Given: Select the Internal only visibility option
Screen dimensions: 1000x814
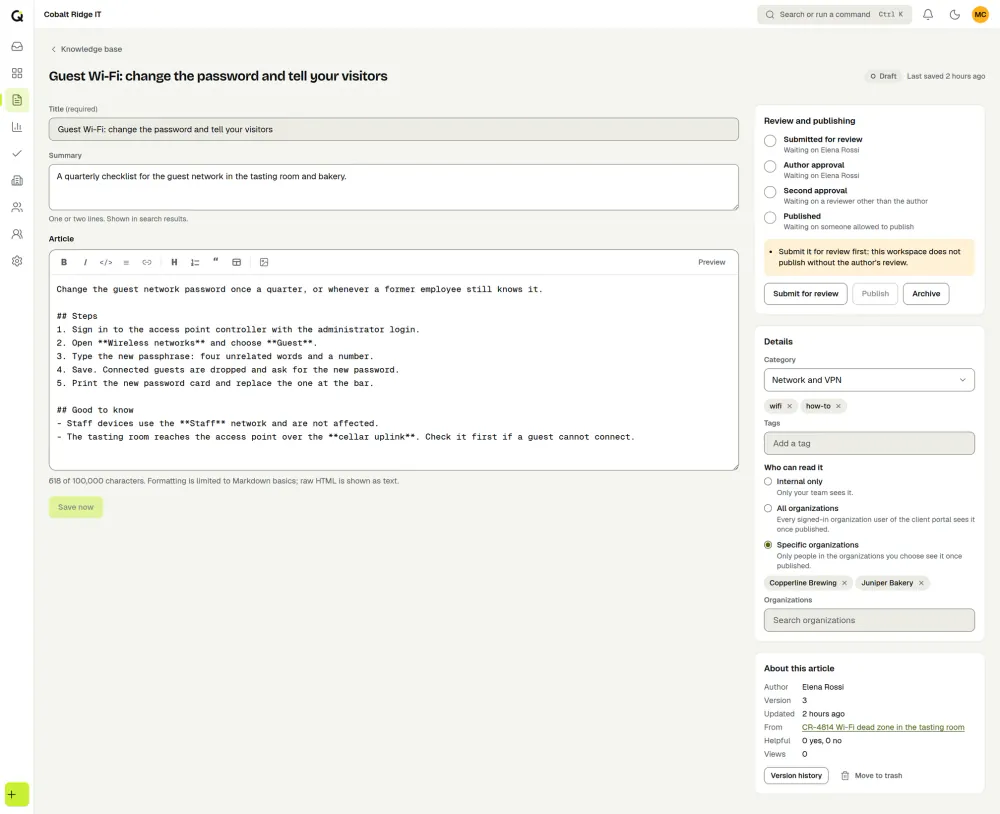Looking at the screenshot, I should pyautogui.click(x=768, y=482).
